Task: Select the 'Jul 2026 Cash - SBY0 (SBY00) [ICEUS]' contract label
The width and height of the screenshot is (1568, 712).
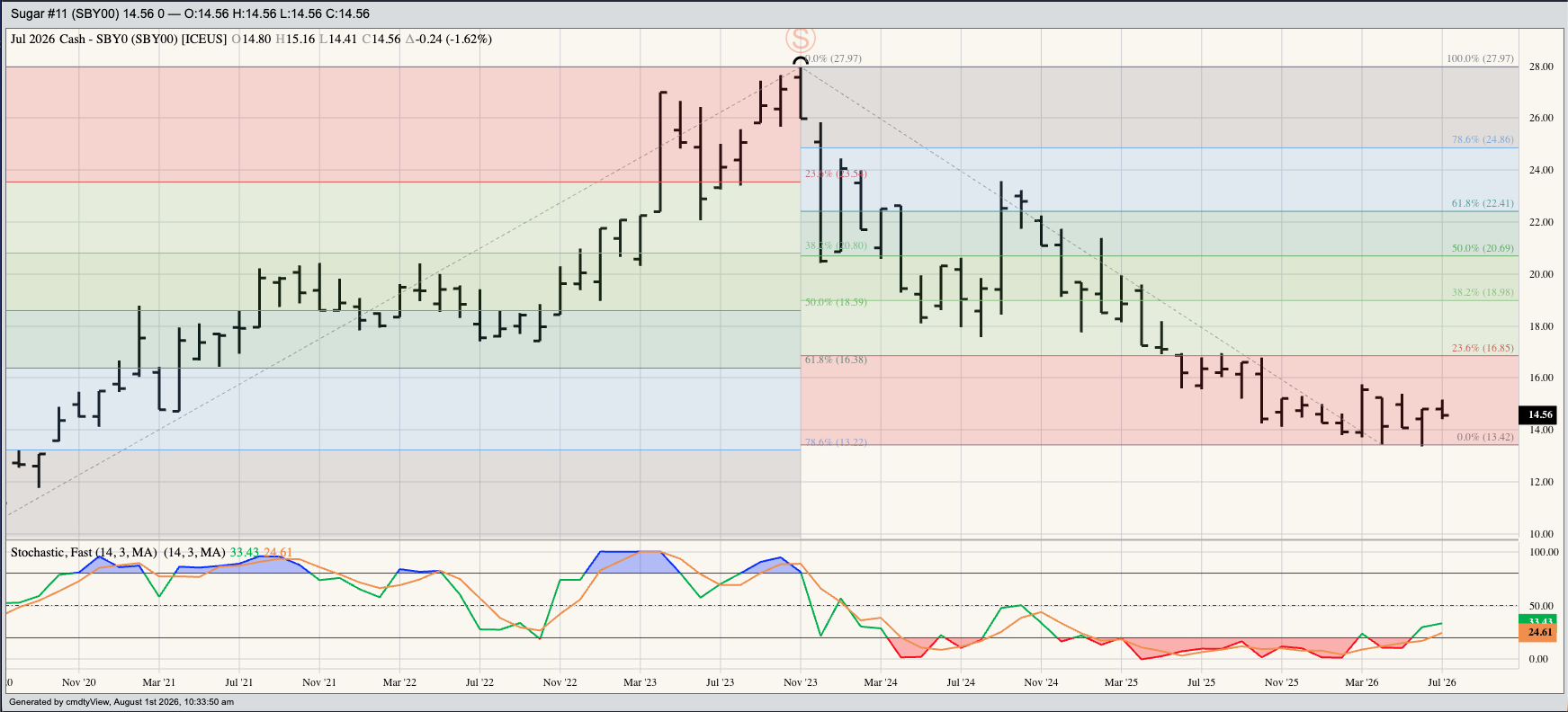Action: click(x=119, y=39)
